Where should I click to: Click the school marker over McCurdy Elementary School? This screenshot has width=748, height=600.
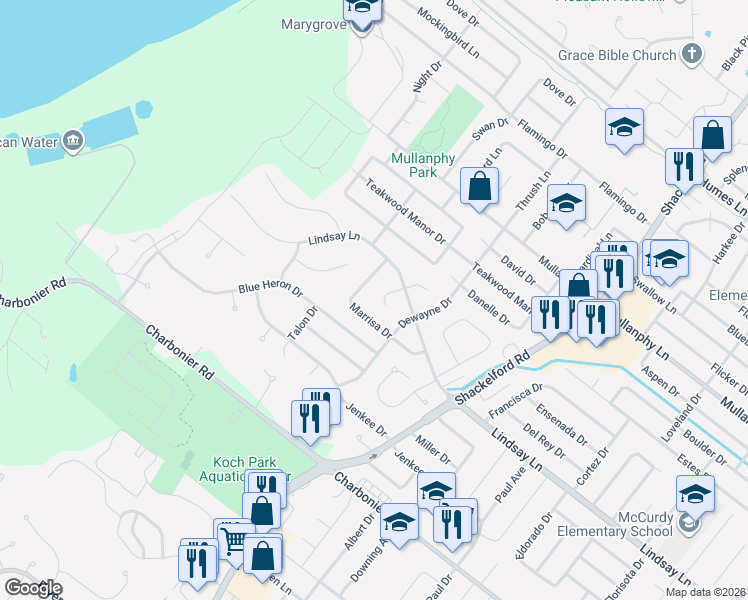point(695,495)
